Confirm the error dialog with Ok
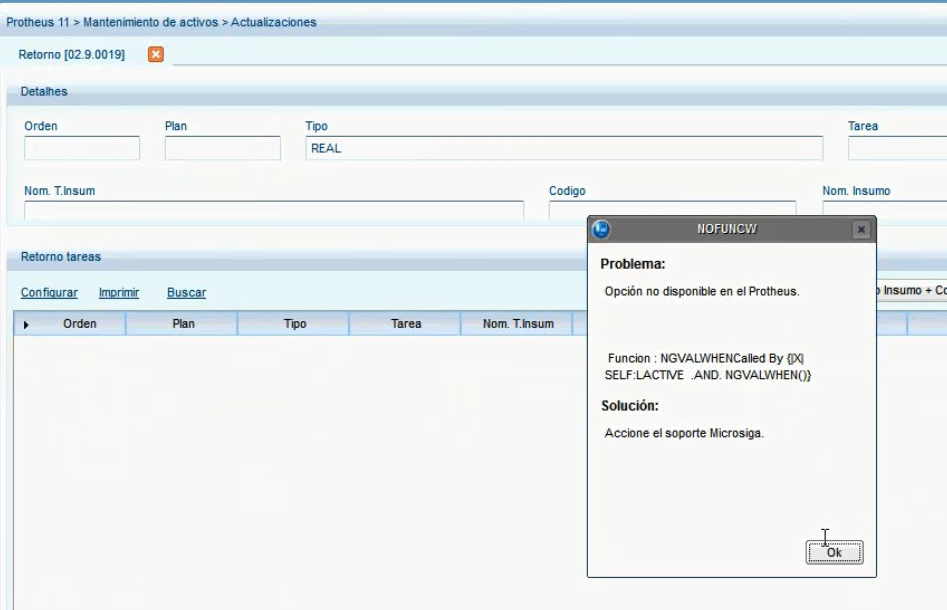 (834, 552)
